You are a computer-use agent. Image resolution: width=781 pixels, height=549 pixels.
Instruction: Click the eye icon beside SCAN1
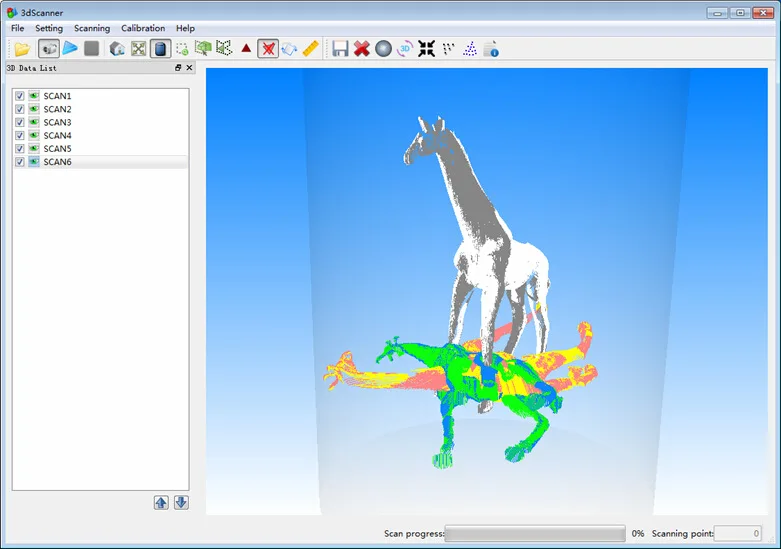34,96
